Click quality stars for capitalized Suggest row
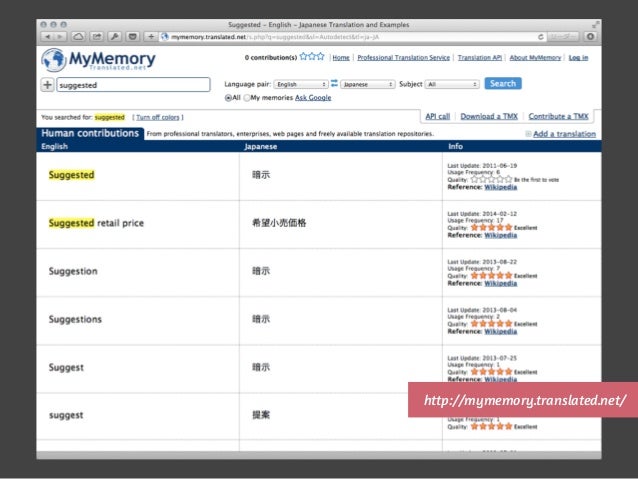This screenshot has height=479, width=638. point(491,372)
